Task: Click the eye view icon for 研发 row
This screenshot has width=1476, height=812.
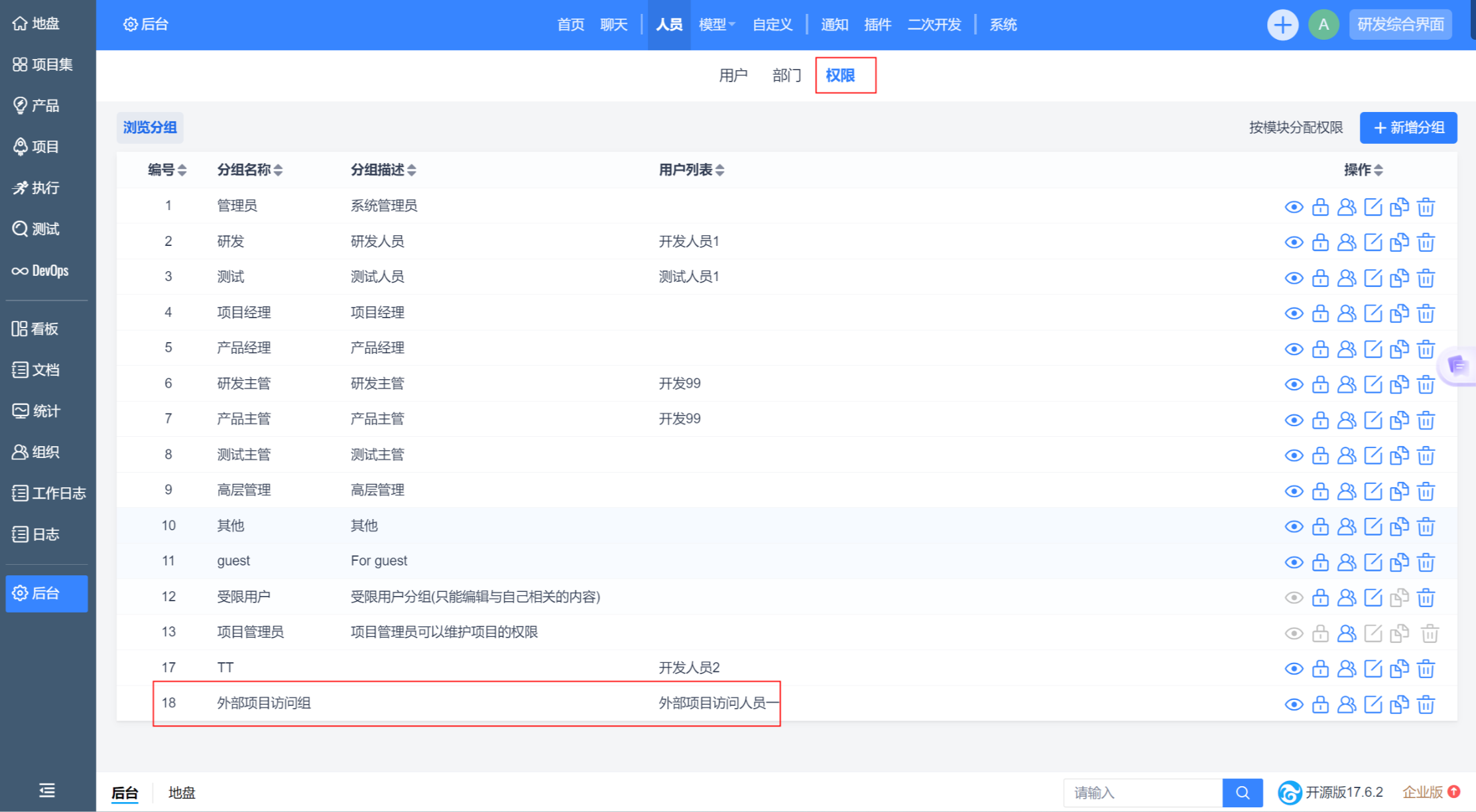Action: [1294, 243]
